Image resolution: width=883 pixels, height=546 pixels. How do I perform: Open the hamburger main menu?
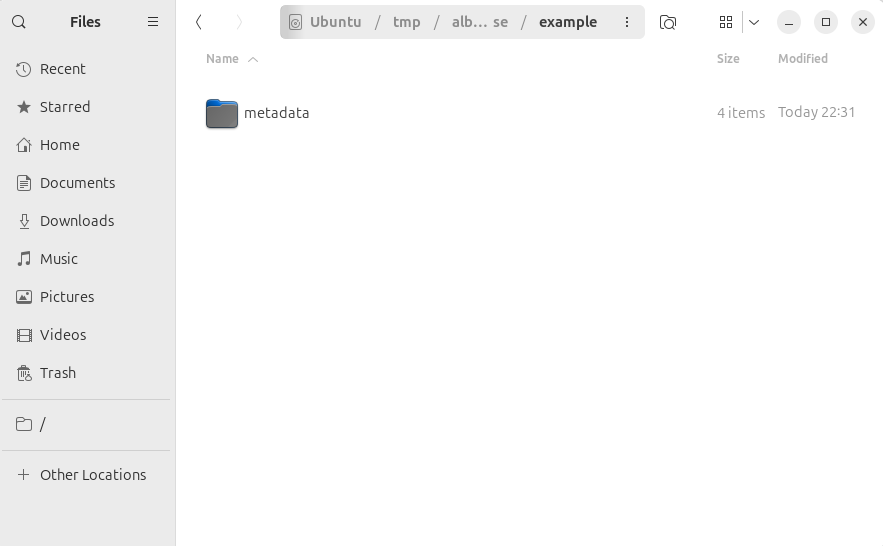pyautogui.click(x=153, y=22)
